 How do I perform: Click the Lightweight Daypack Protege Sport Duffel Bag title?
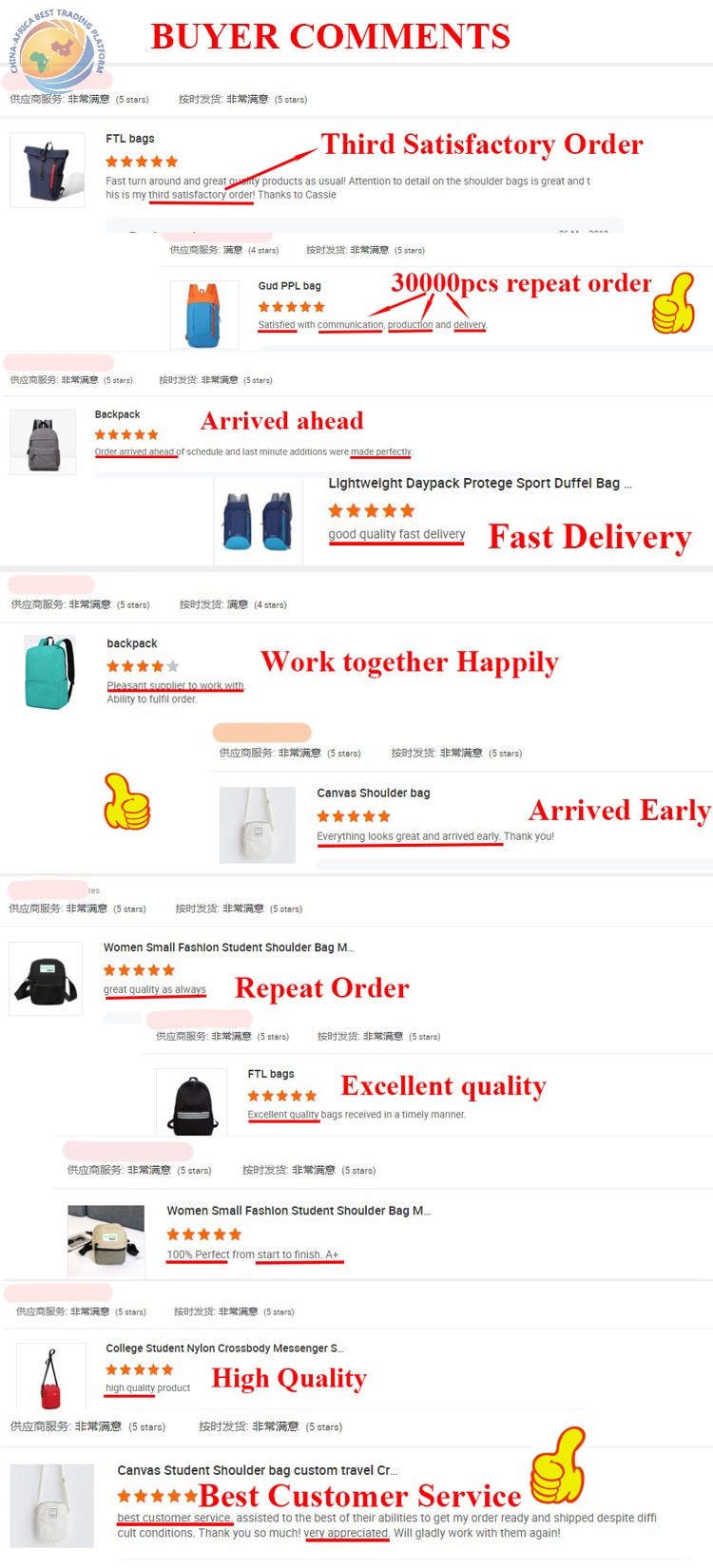point(480,483)
